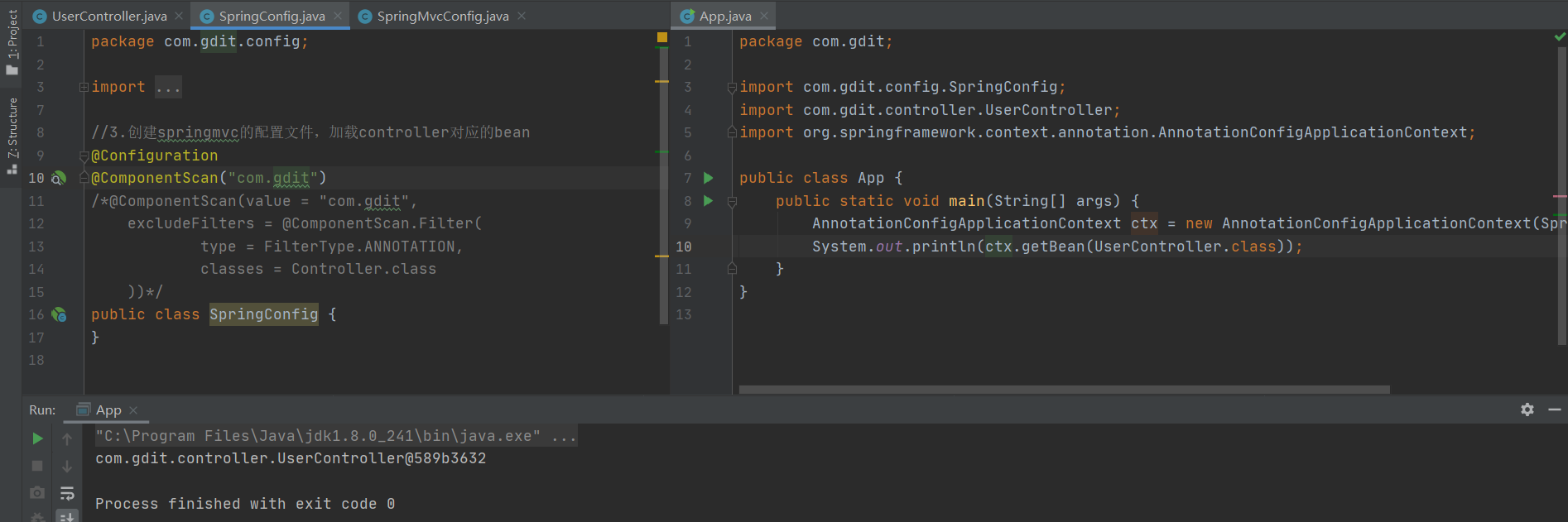The height and width of the screenshot is (522, 1568).
Task: Click the ctx variable declaration on line 9
Action: [x=1144, y=223]
